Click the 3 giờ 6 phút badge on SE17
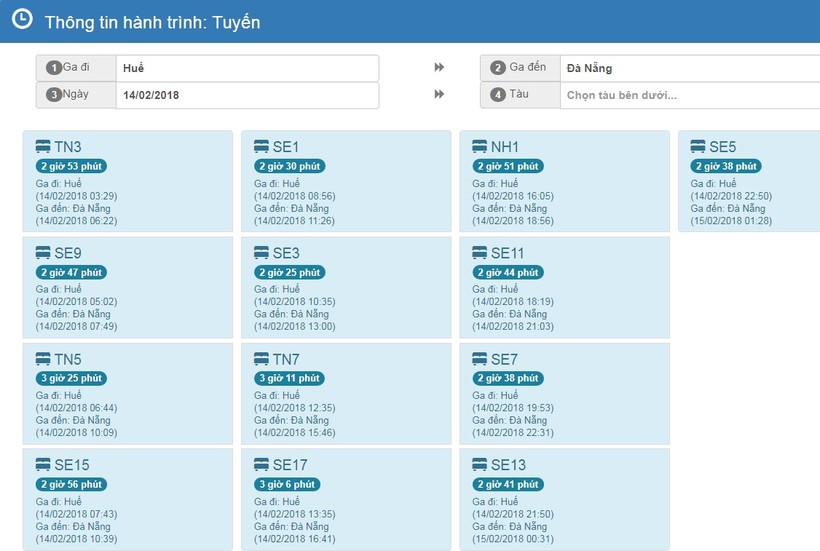 pos(288,484)
